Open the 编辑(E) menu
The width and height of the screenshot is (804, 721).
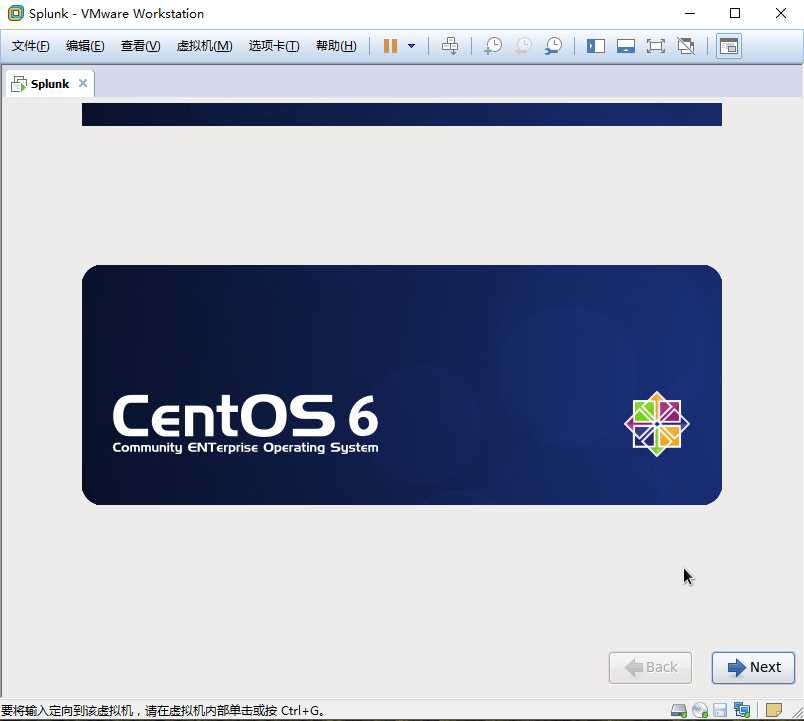coord(85,46)
